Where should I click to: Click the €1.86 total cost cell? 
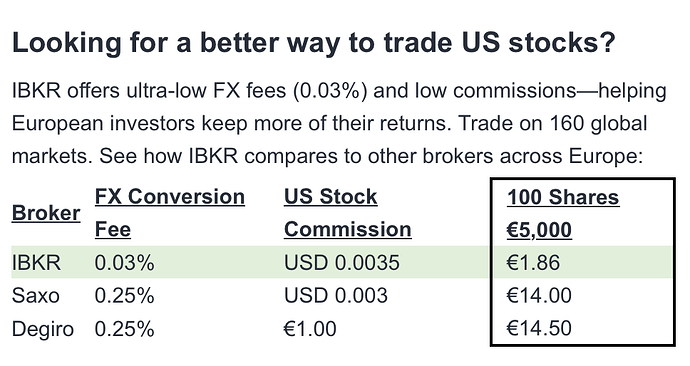click(x=533, y=263)
